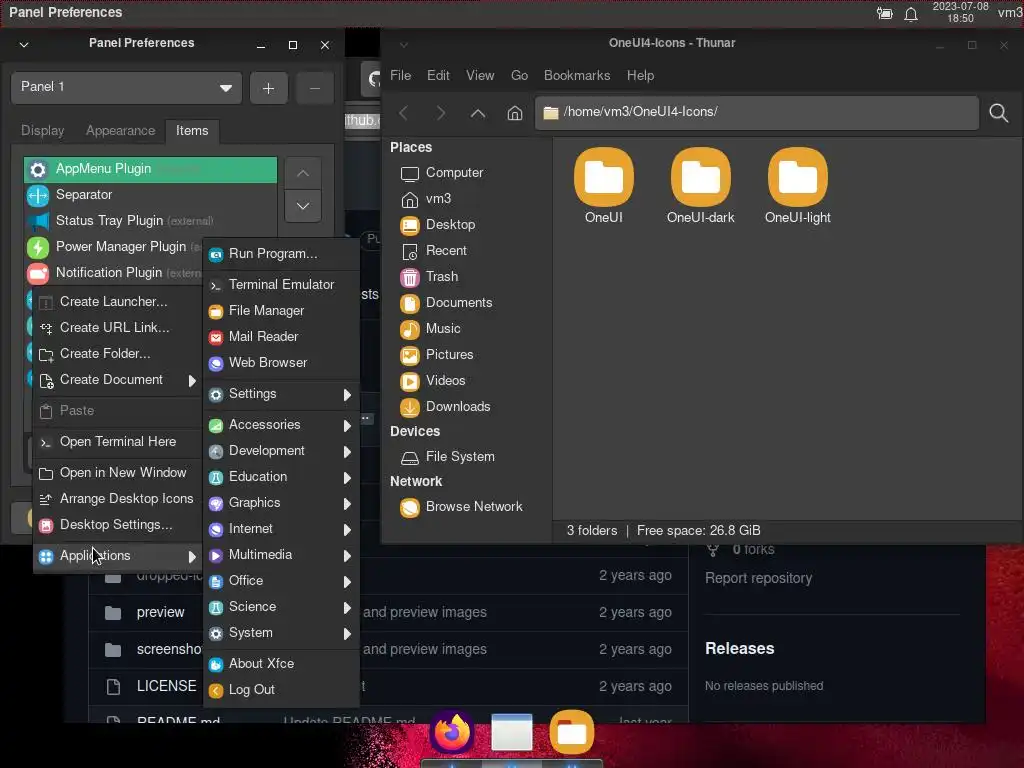Screen dimensions: 1024x768
Task: Click the power manager tray icon
Action: tap(884, 13)
